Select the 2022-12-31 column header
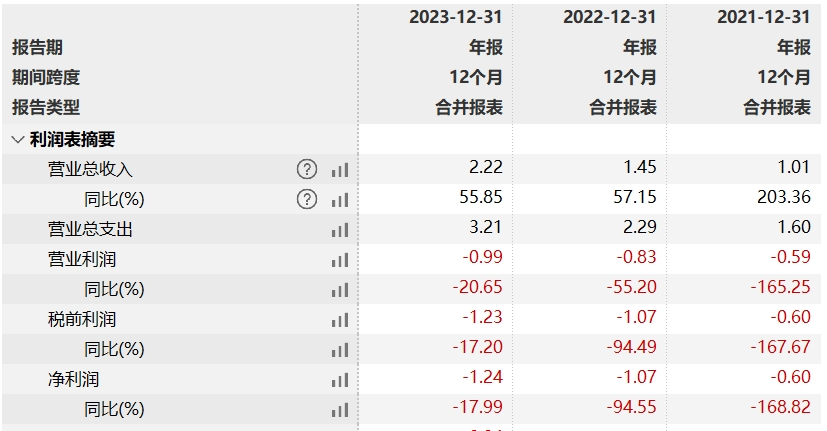This screenshot has width=827, height=431. point(610,17)
